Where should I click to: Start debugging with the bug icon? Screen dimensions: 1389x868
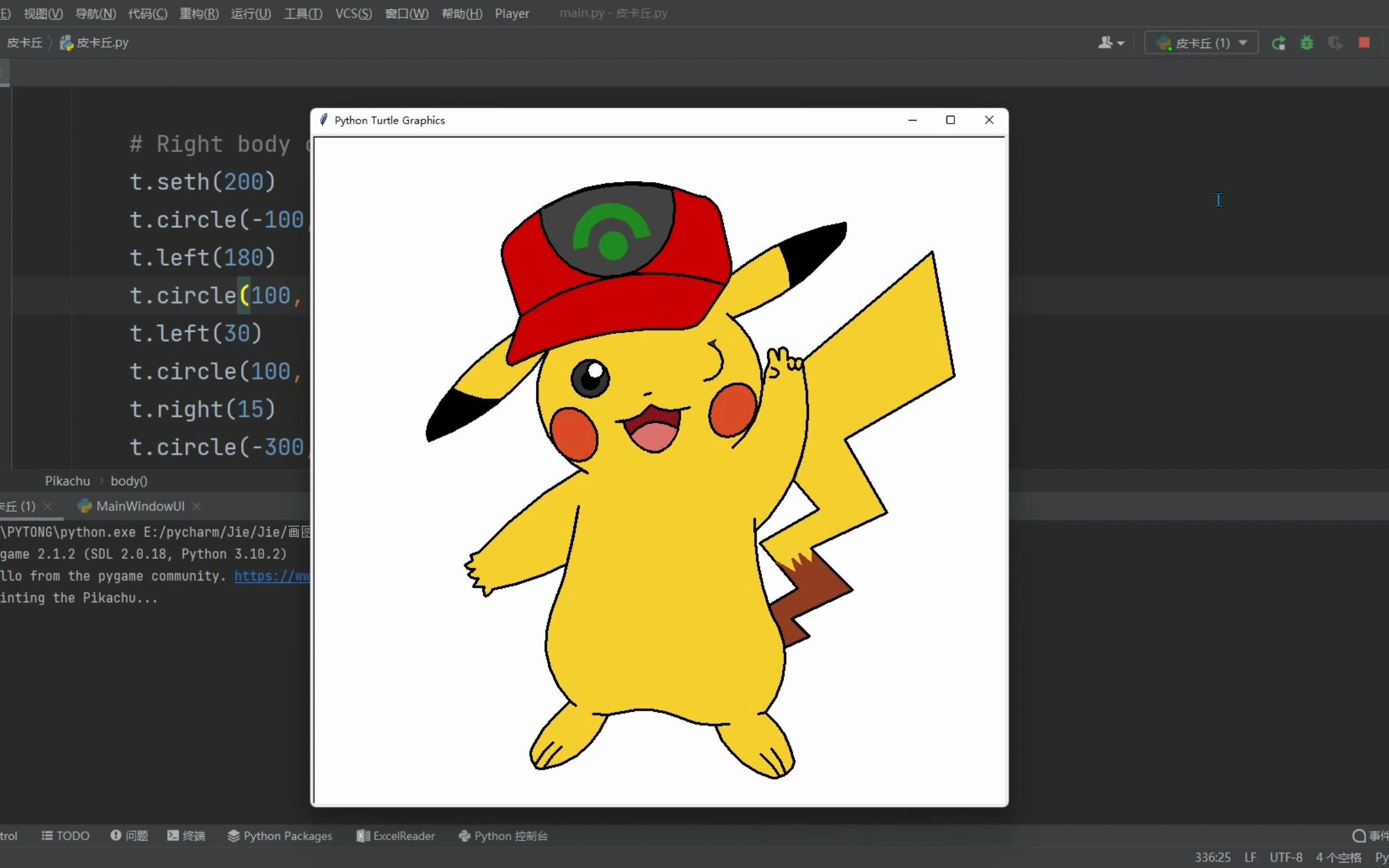click(1306, 43)
